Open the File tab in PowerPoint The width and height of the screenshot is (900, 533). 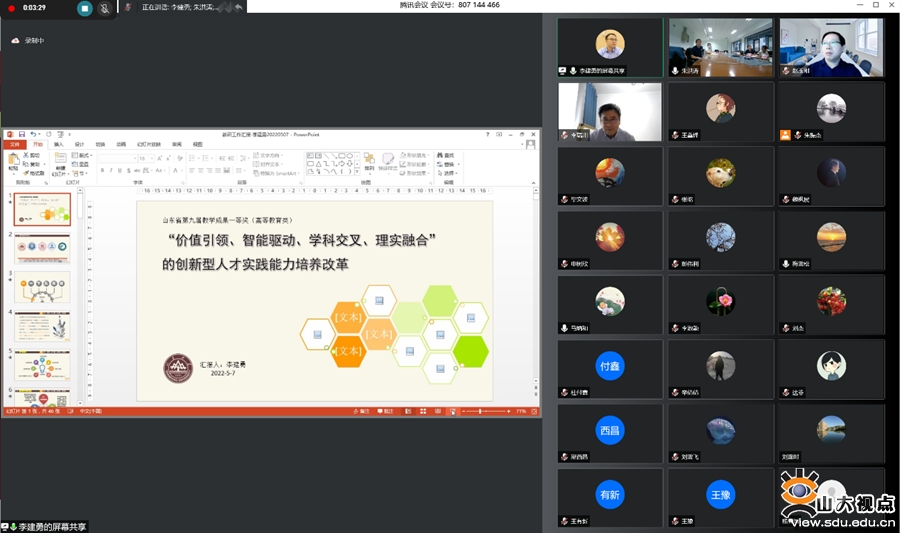pos(14,144)
